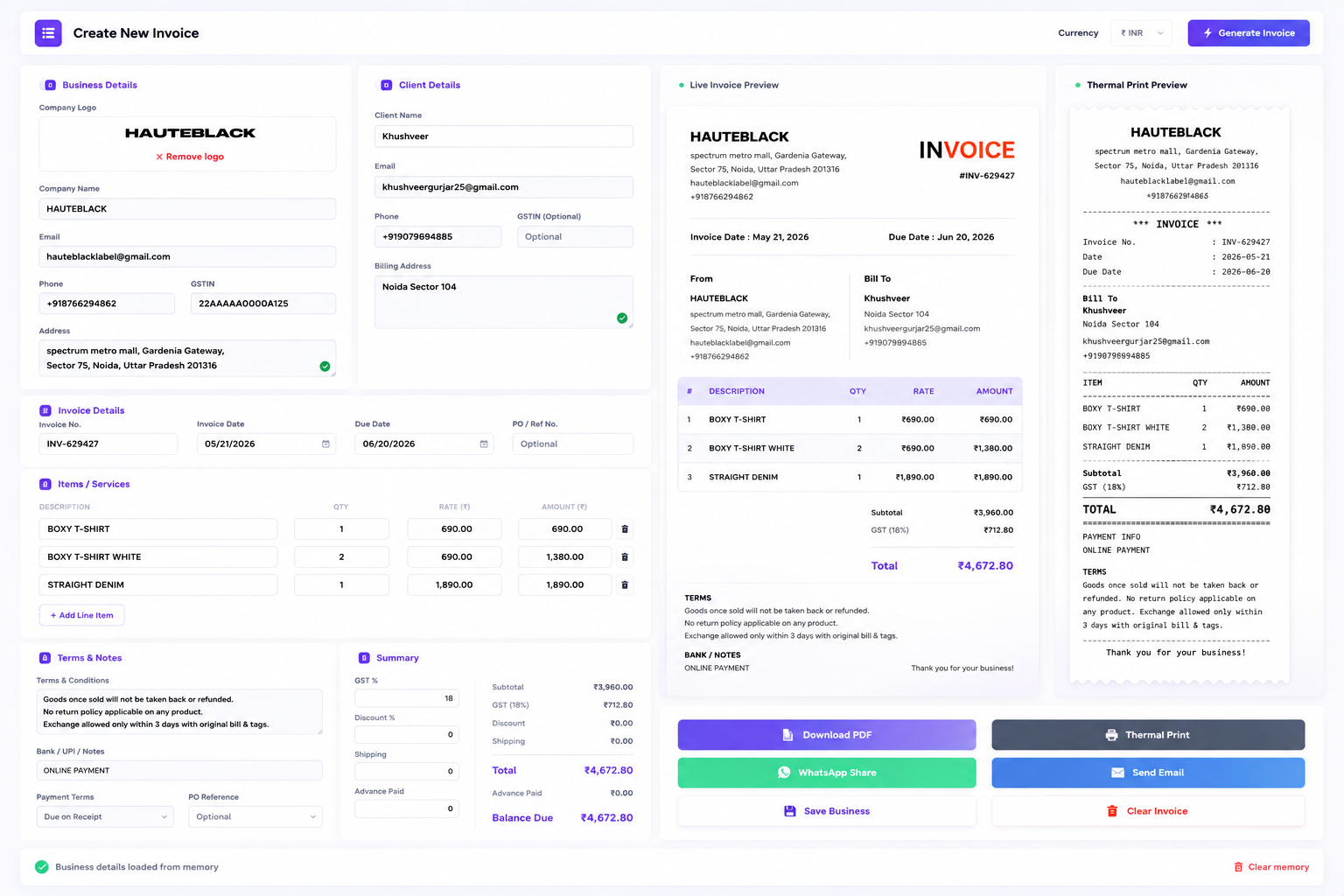Edit quantity of BOXY T-SHIRT WHITE
The image size is (1344, 896).
click(x=341, y=557)
